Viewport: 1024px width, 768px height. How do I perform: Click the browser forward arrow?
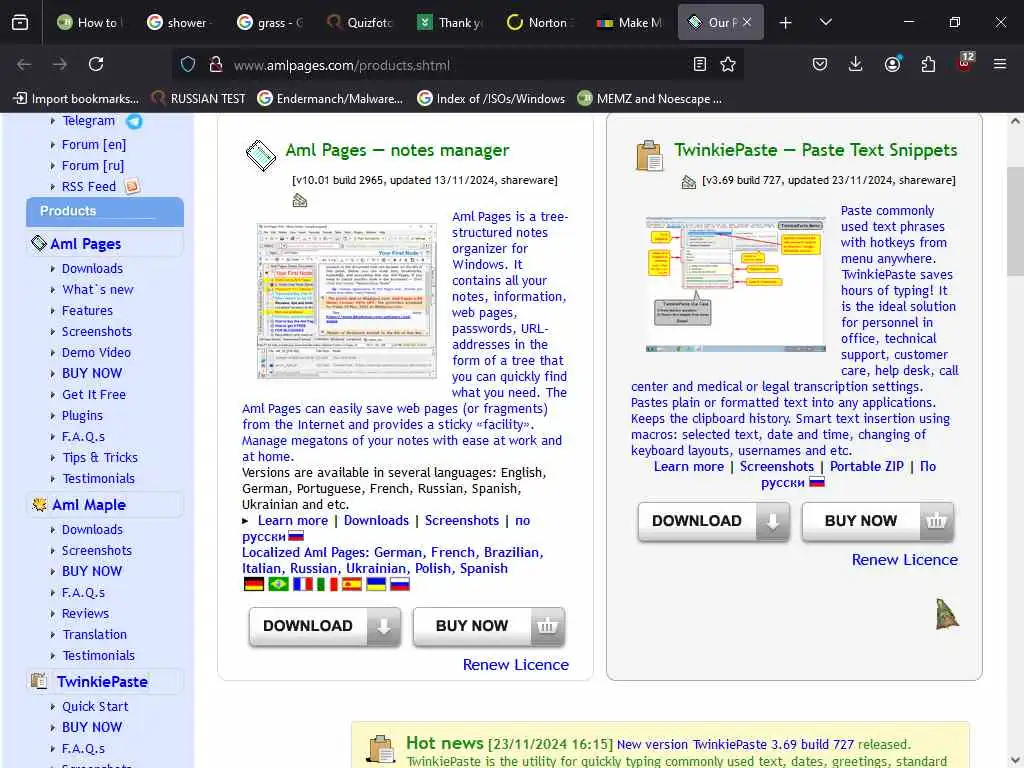[60, 64]
